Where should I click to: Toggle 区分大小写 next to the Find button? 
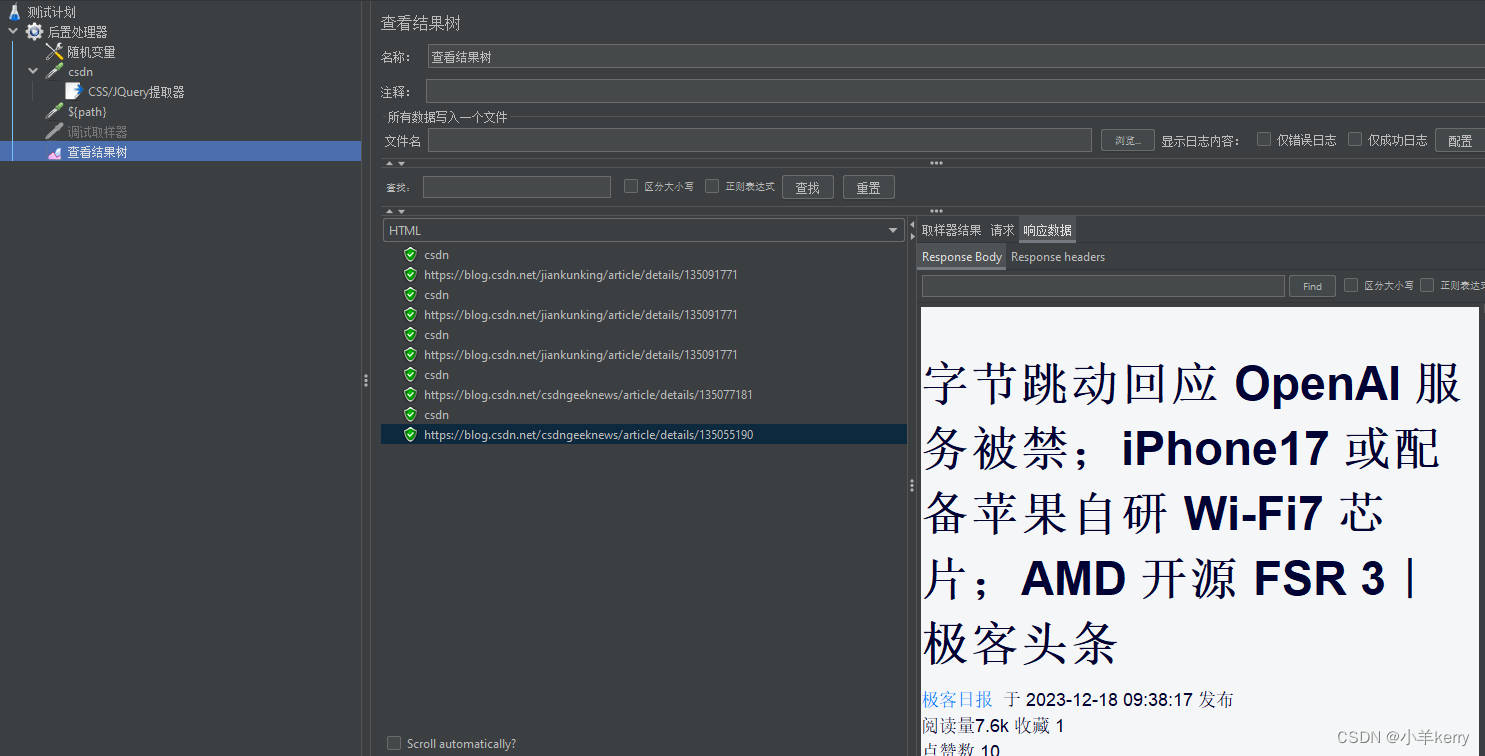1351,285
